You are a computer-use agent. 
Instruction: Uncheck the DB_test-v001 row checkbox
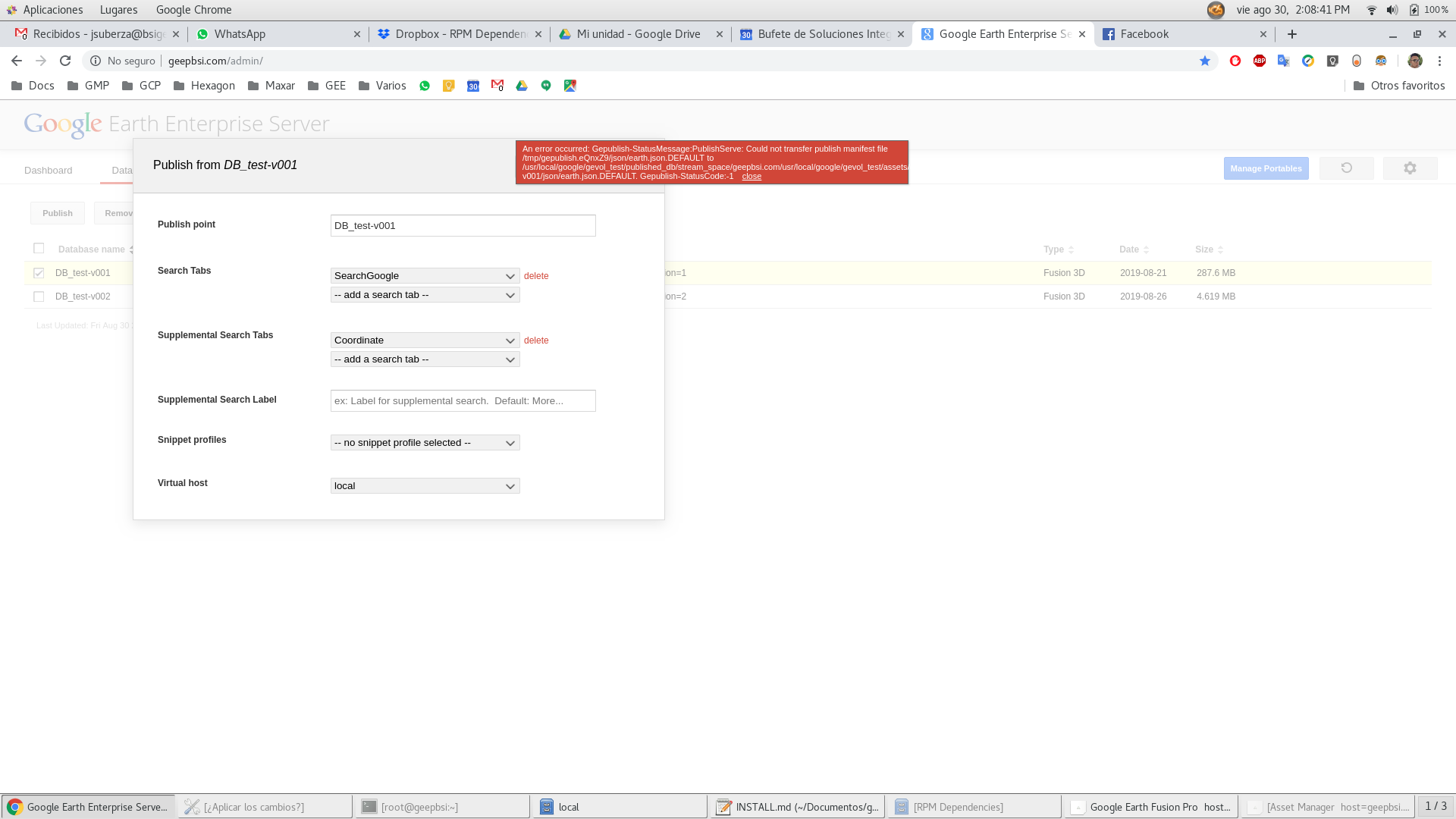click(39, 272)
